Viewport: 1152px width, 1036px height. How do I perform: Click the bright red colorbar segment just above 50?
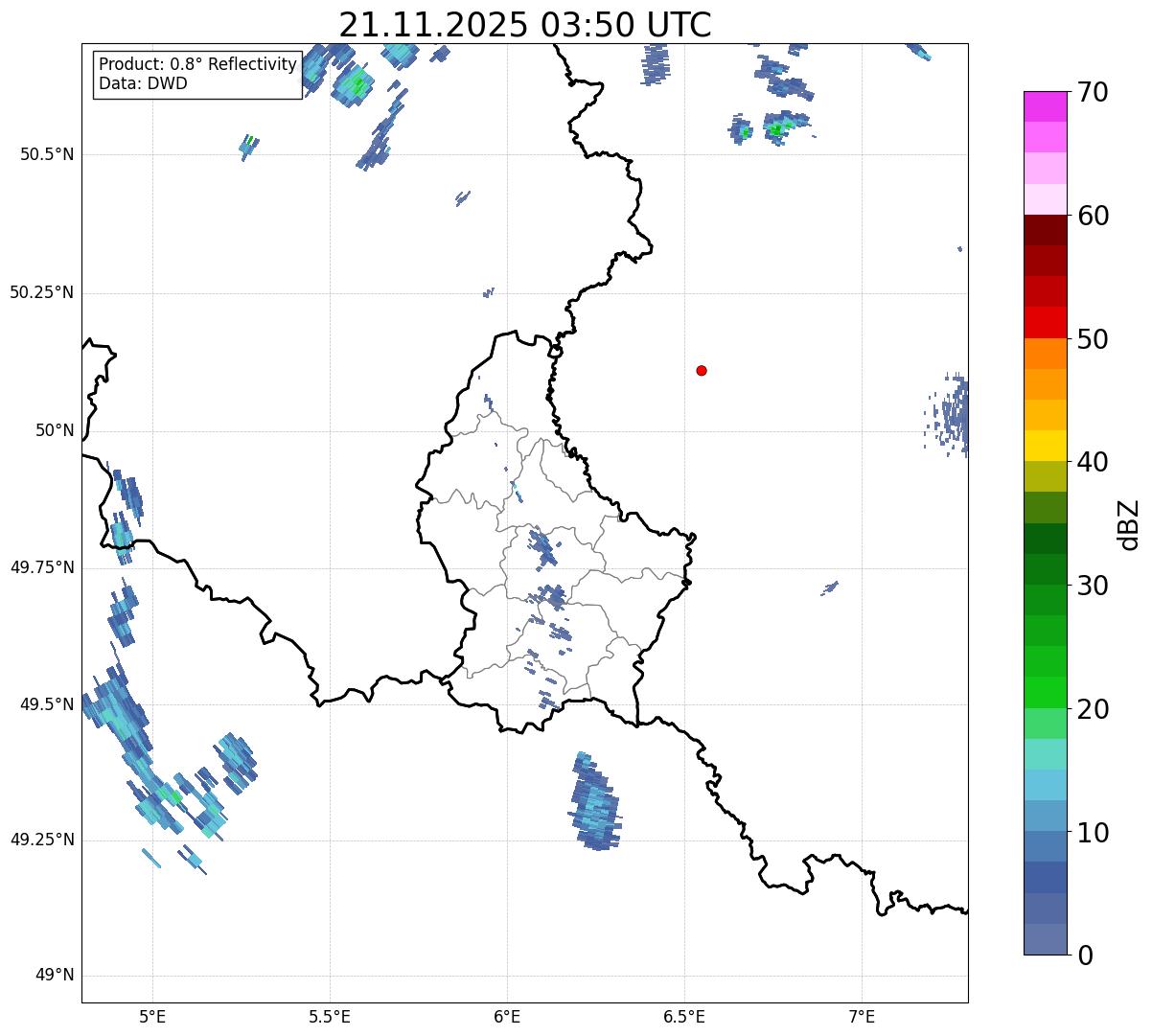tap(1045, 323)
